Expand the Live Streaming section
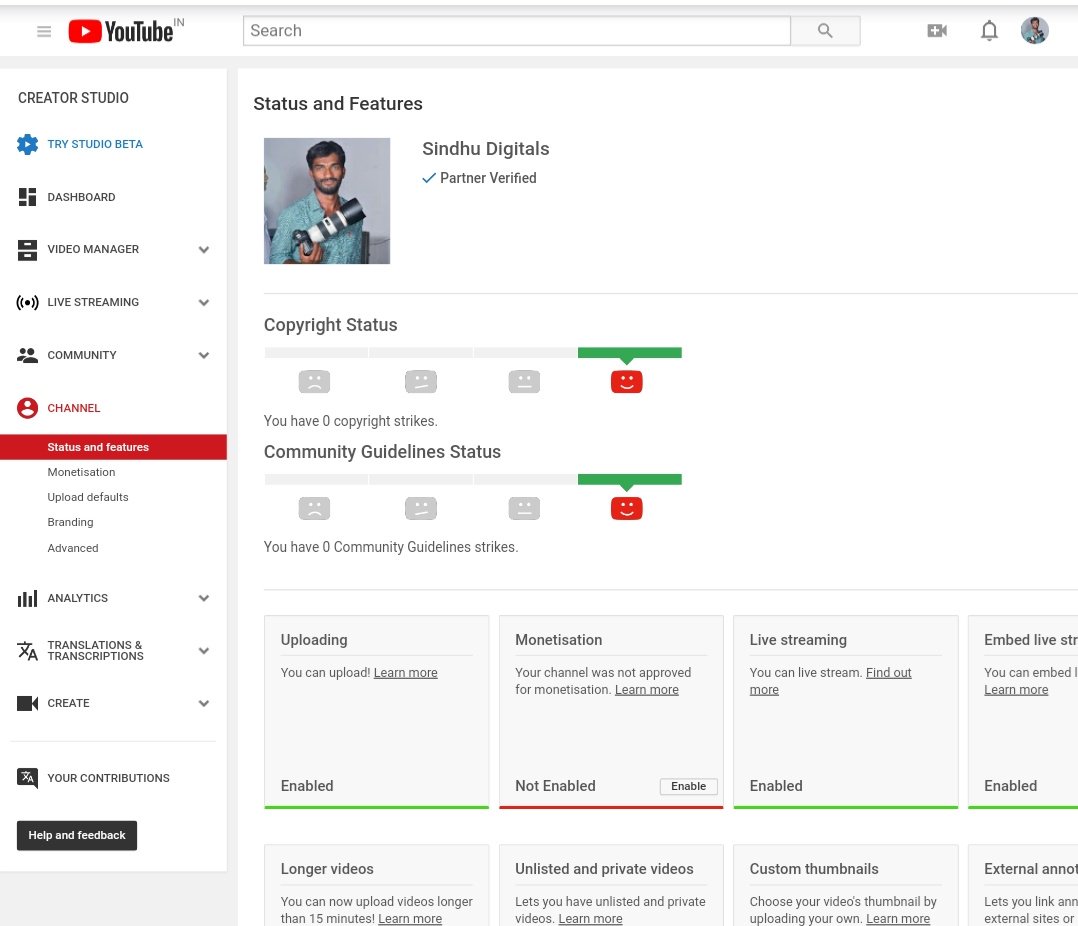The width and height of the screenshot is (1078, 926). pyautogui.click(x=204, y=302)
